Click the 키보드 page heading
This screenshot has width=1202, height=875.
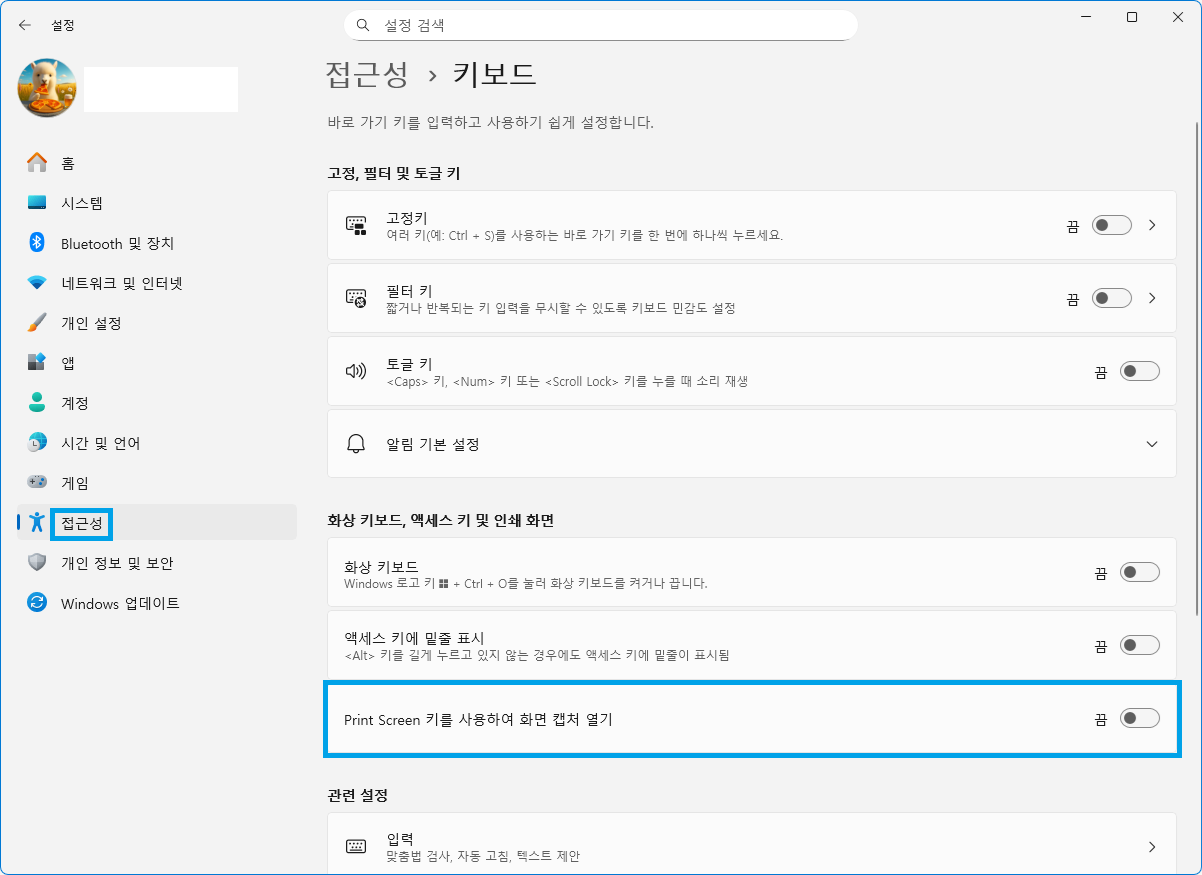coord(495,74)
